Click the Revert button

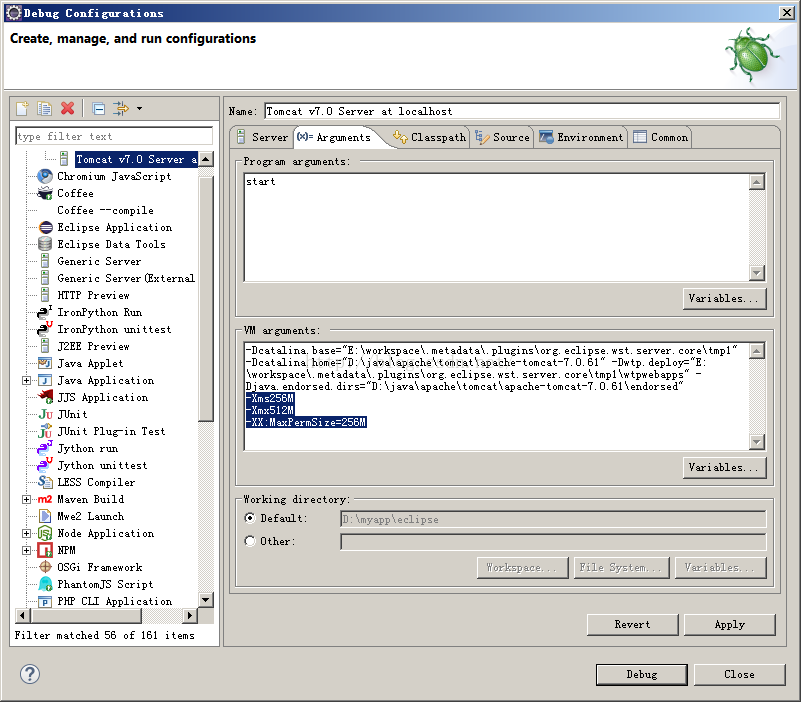(x=632, y=624)
